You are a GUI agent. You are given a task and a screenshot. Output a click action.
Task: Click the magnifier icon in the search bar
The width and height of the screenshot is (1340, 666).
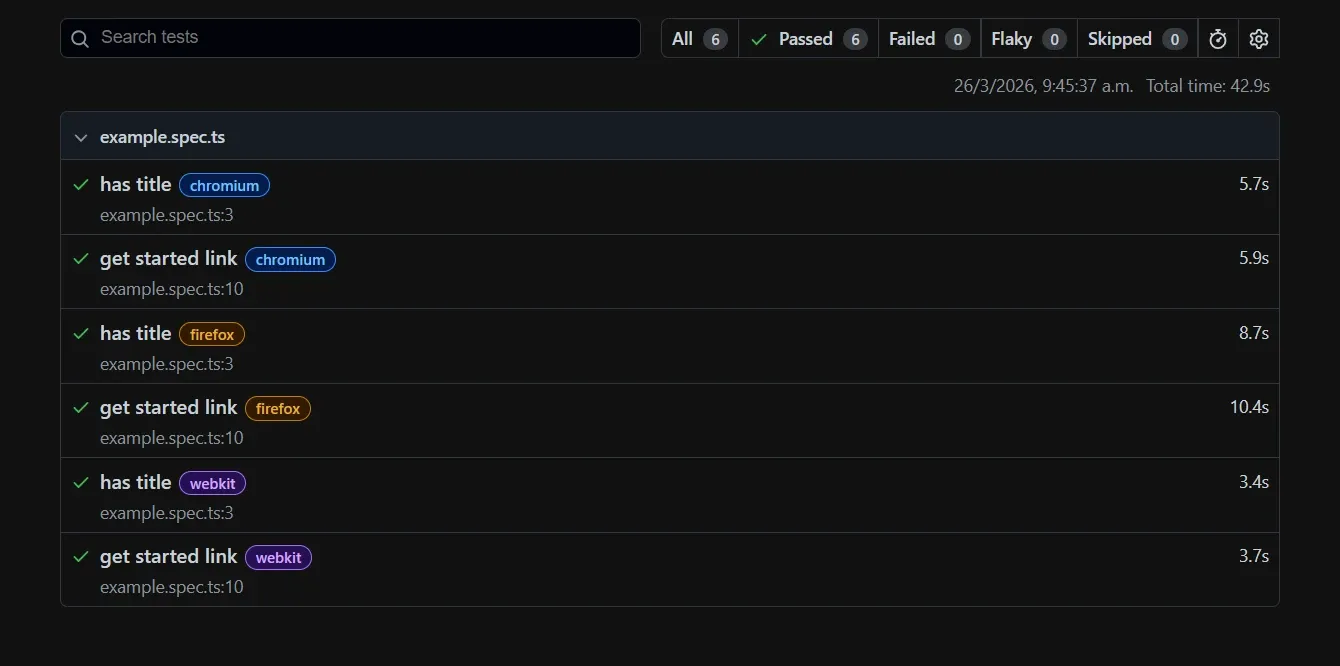(79, 38)
